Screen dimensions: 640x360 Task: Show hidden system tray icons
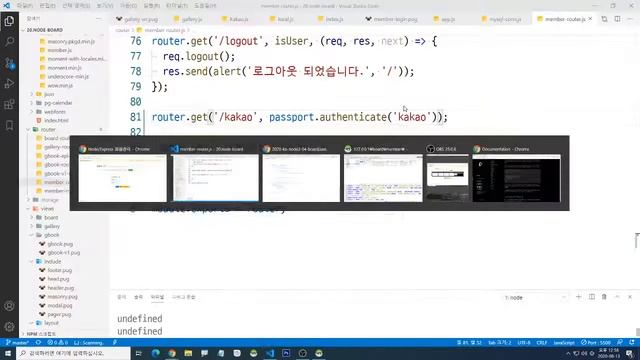point(568,353)
